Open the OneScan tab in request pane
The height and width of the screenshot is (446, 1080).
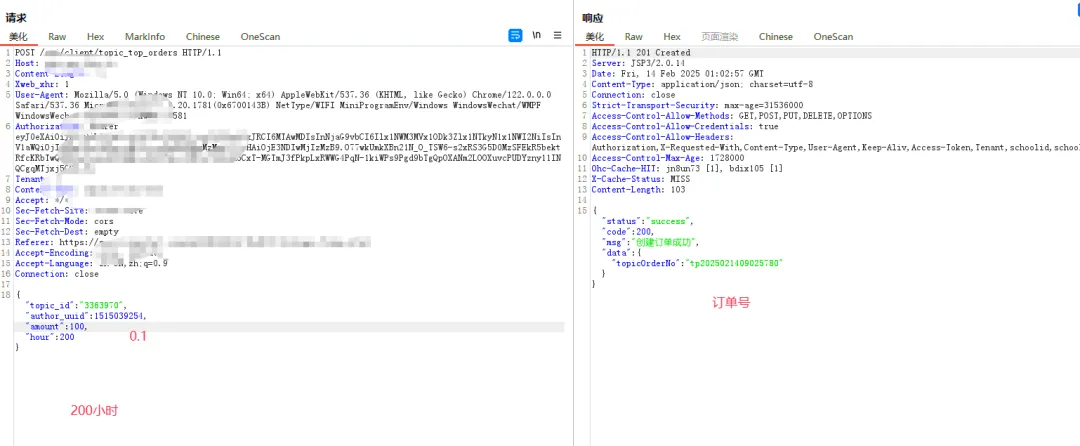[x=260, y=36]
